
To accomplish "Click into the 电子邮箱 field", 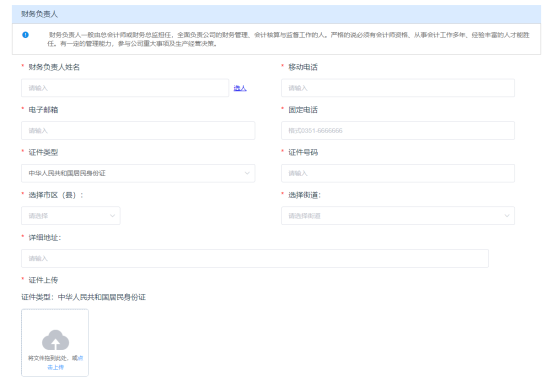I will tap(138, 130).
